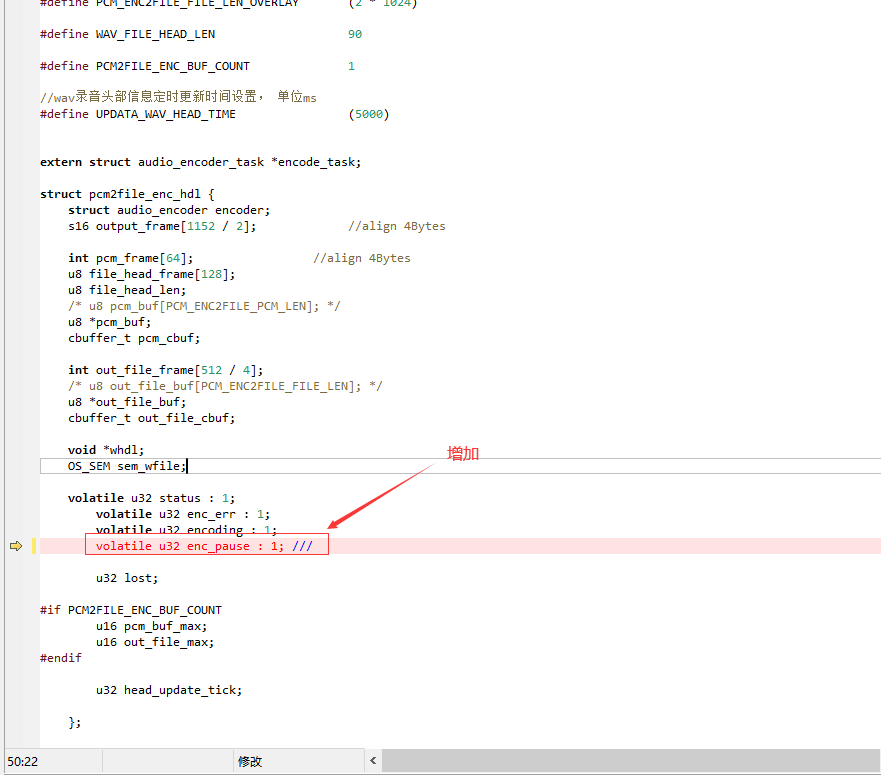Click 'u8 file_head_len;' line

click(127, 290)
